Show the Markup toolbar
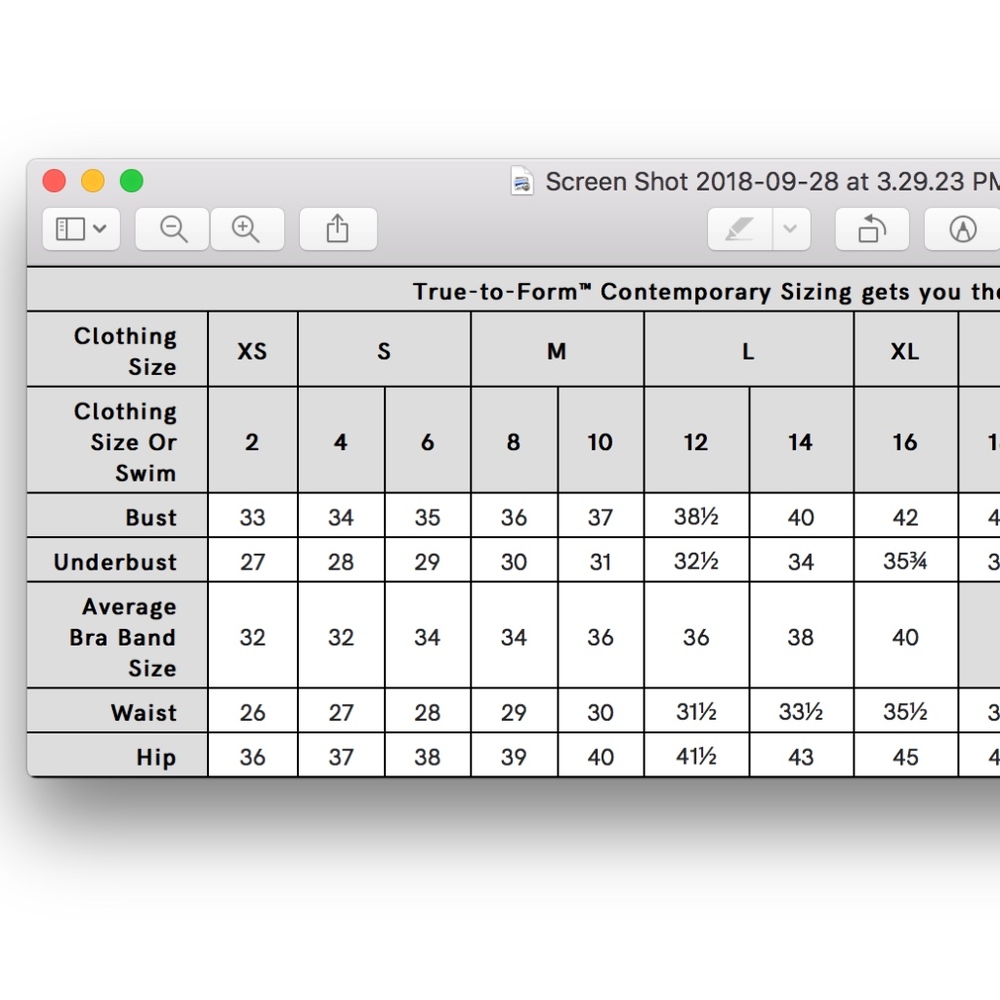The image size is (1000, 1000). pyautogui.click(x=962, y=229)
